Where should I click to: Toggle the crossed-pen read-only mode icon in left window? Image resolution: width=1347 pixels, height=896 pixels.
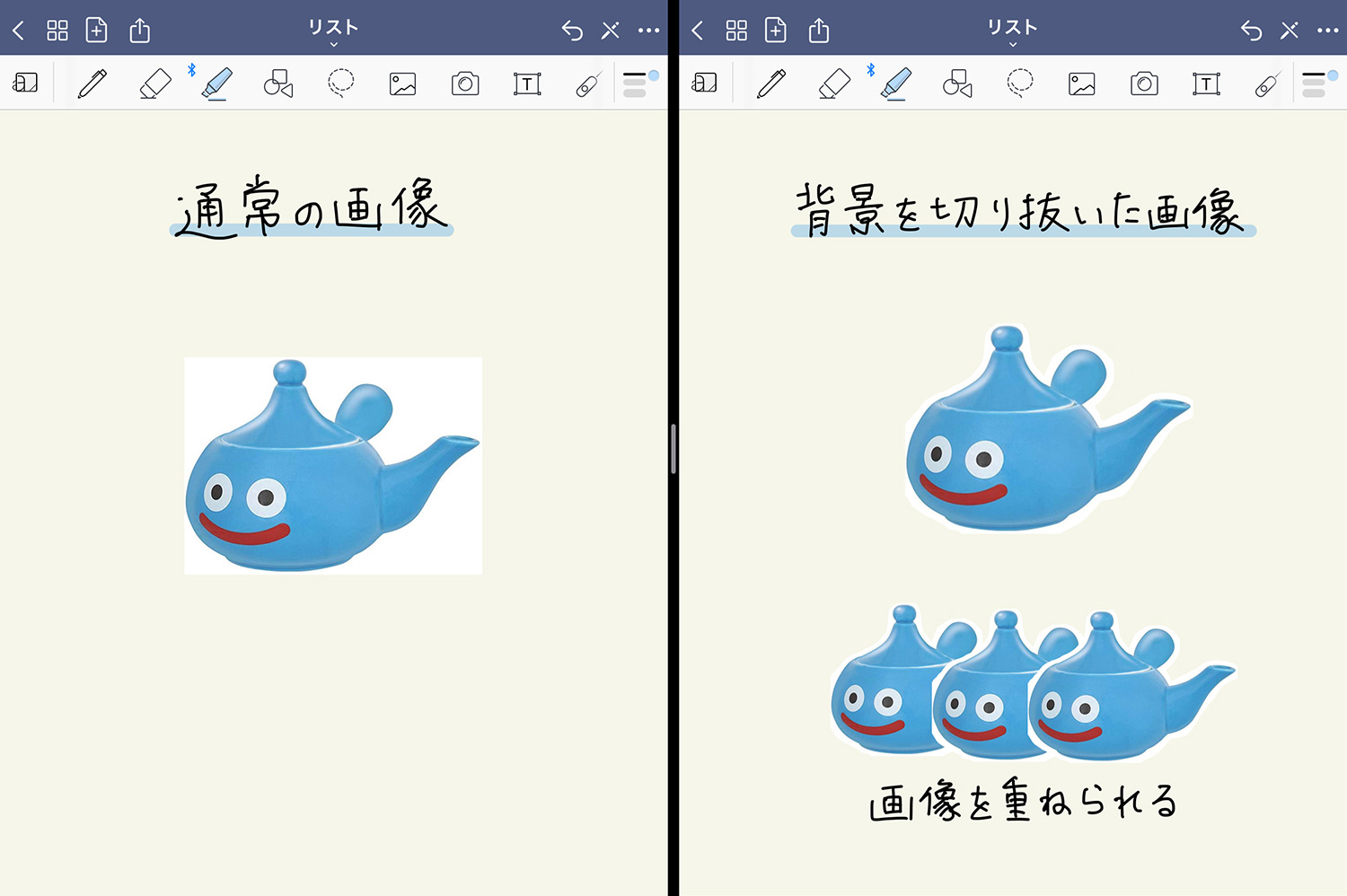611,31
